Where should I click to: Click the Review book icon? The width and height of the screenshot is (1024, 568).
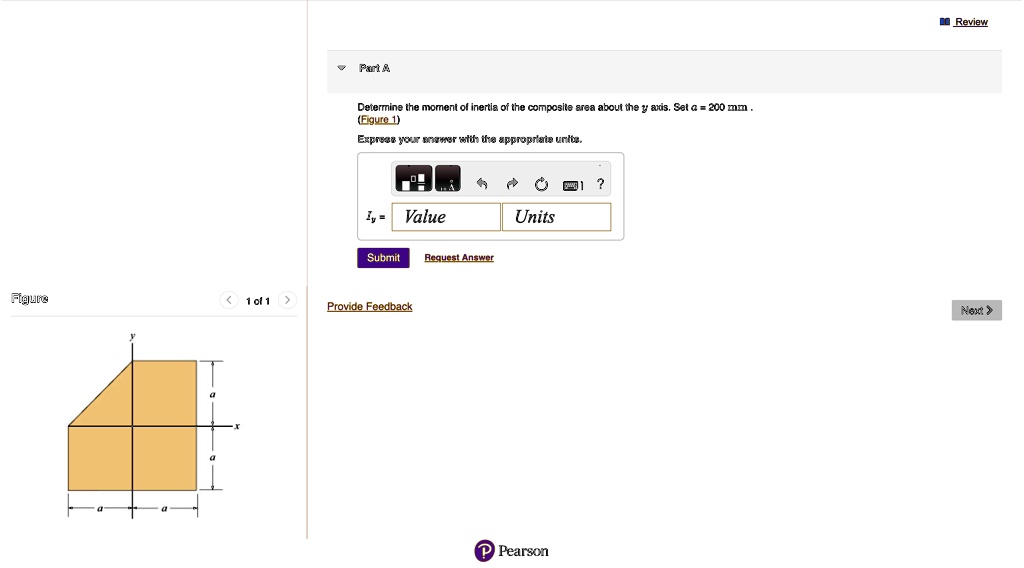tap(945, 22)
